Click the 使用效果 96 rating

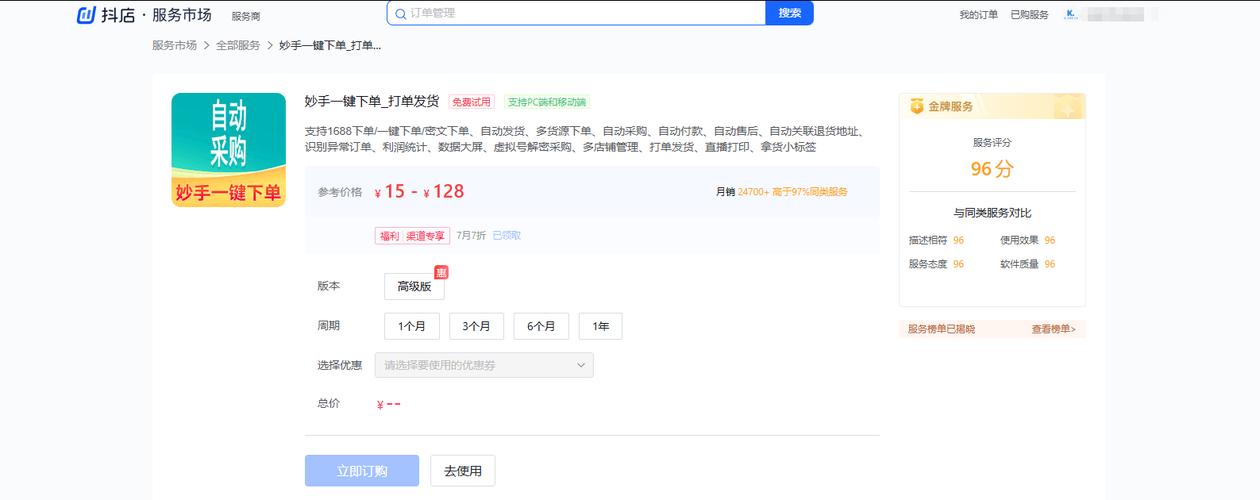[x=1028, y=240]
